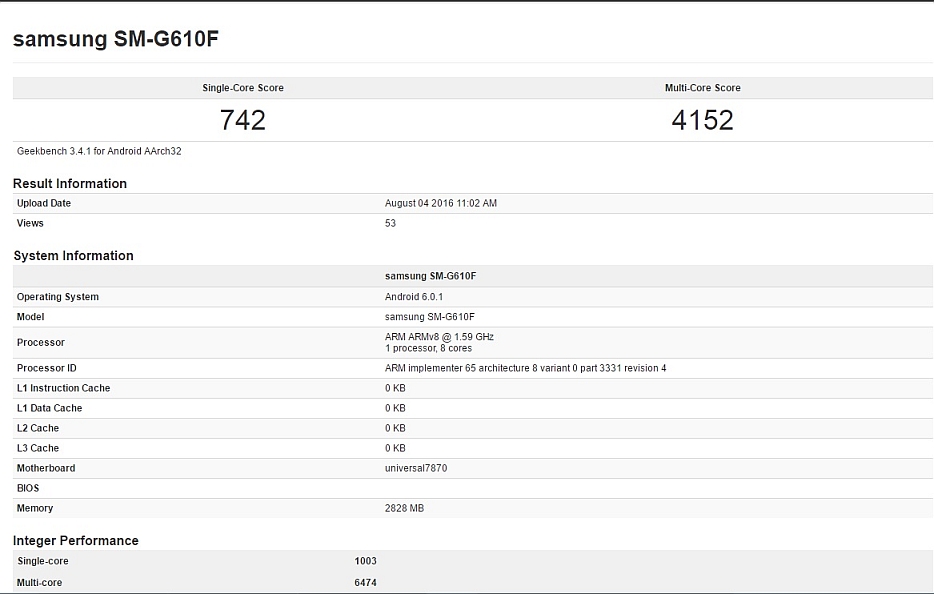Viewport: 934px width, 594px height.
Task: Click "Geekbench 3.4.1 for Android AArch32" text
Action: tap(99, 151)
